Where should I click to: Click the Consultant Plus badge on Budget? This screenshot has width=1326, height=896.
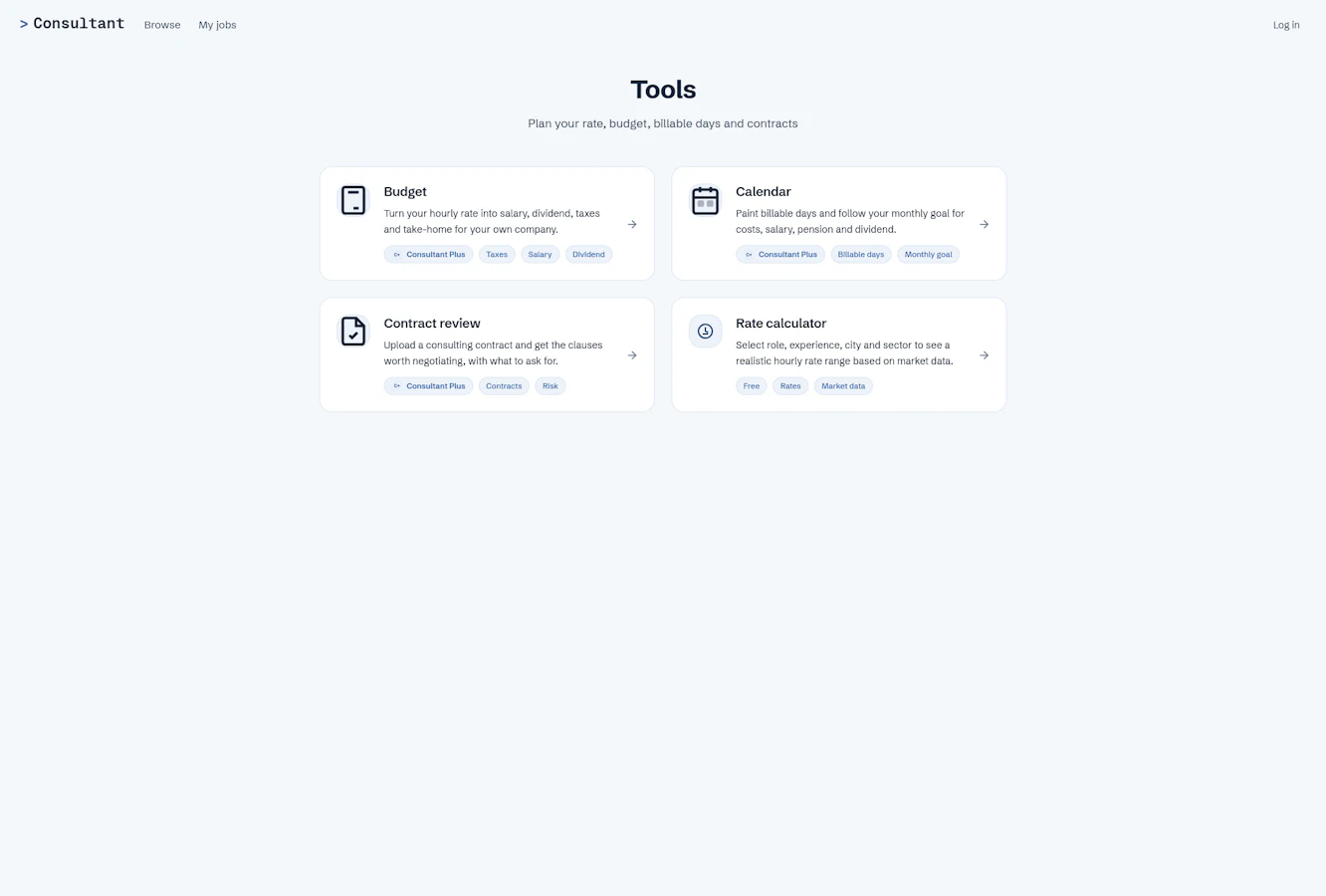click(429, 255)
